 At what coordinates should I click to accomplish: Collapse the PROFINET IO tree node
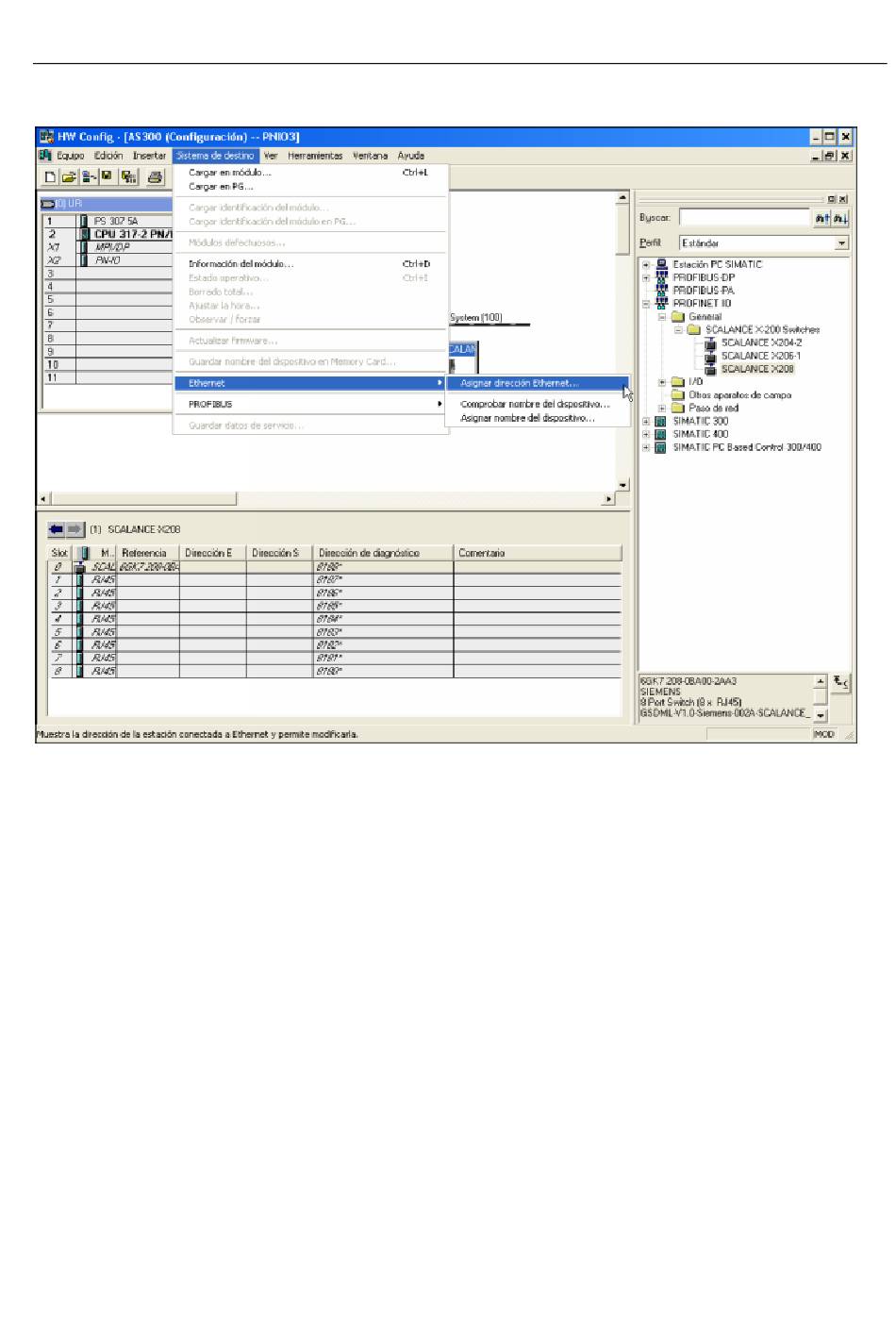[x=646, y=304]
